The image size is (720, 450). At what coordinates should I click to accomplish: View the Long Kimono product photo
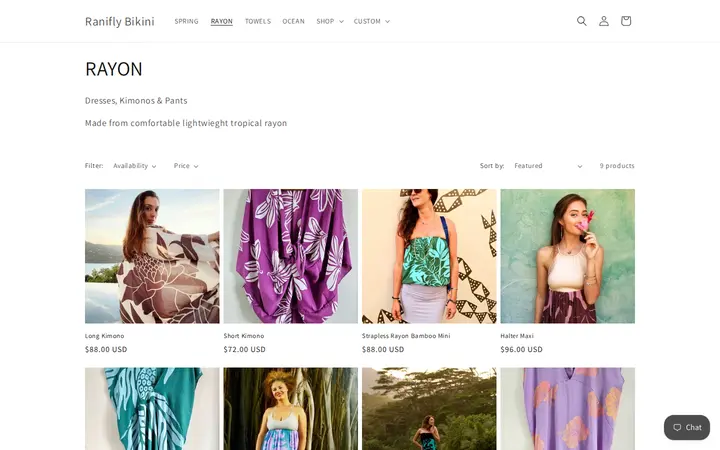point(152,256)
